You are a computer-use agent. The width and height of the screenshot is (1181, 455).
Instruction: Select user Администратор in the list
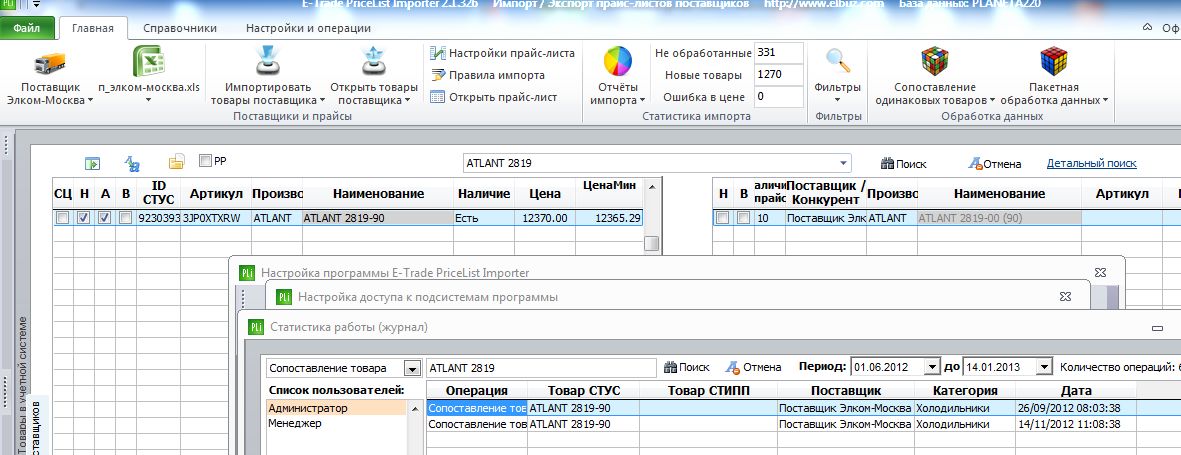(x=337, y=408)
